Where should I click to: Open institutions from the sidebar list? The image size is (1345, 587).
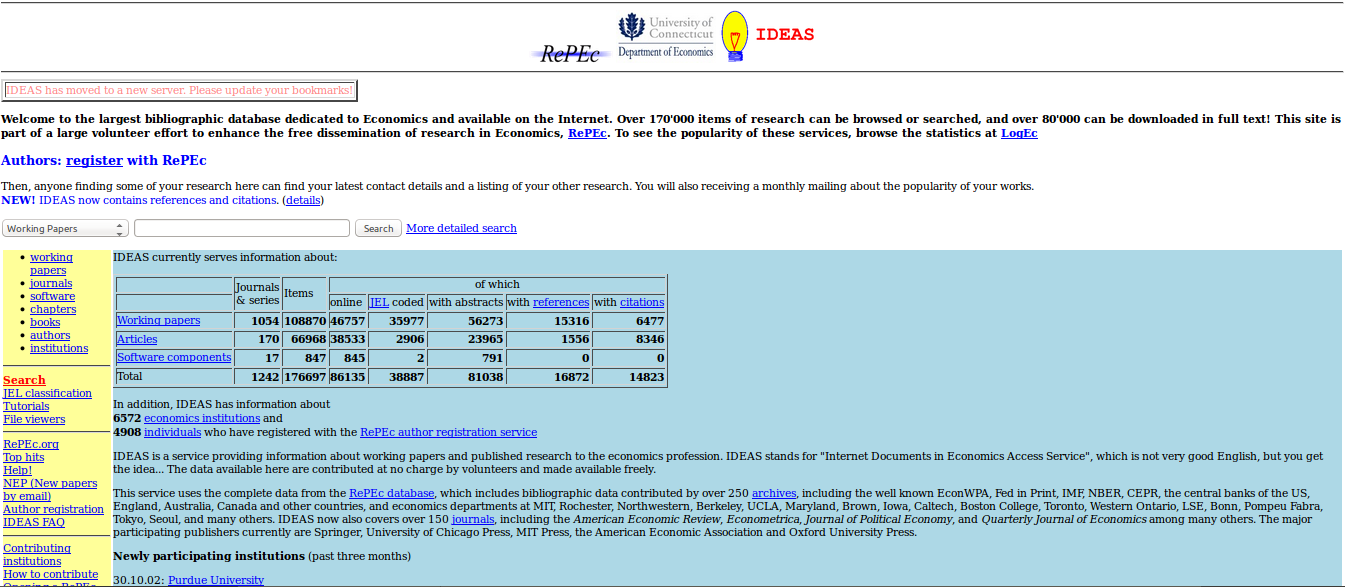click(59, 348)
